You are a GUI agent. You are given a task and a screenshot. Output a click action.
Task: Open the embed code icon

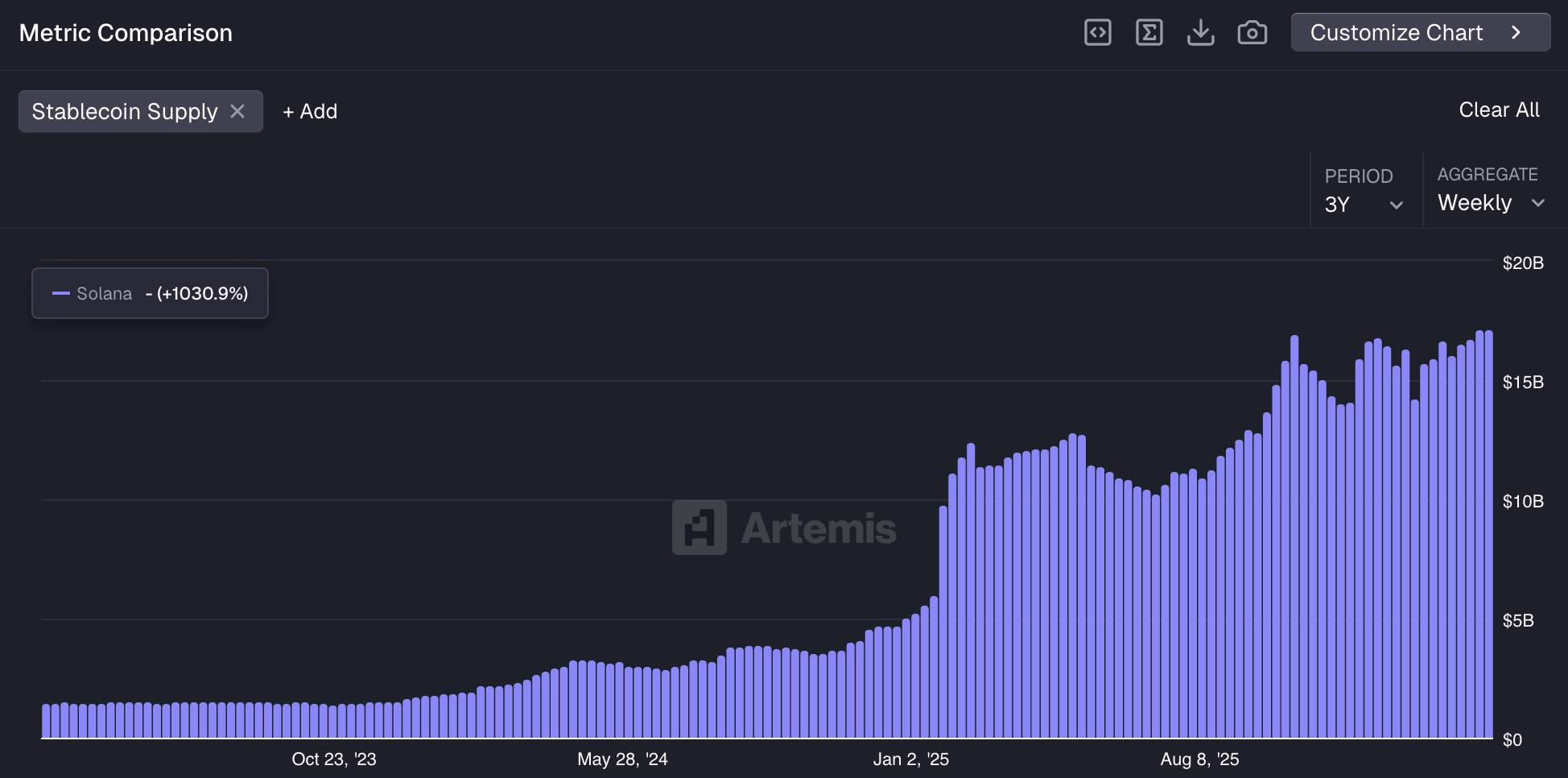[x=1098, y=33]
